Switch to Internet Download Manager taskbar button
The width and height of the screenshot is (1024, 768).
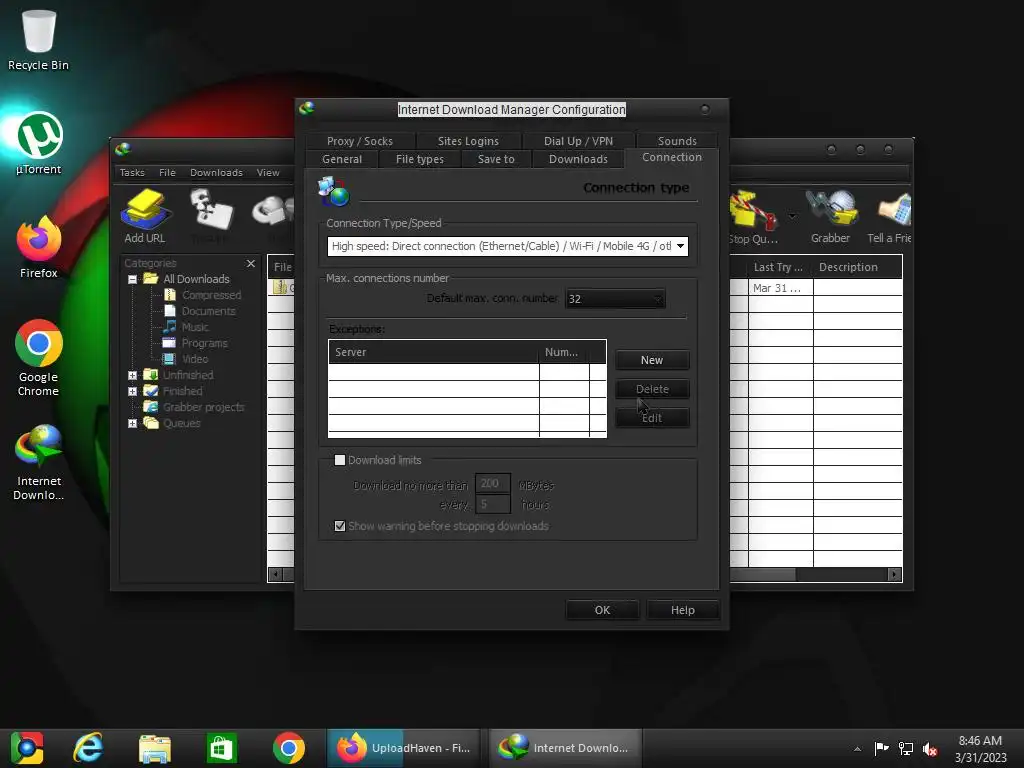(565, 748)
